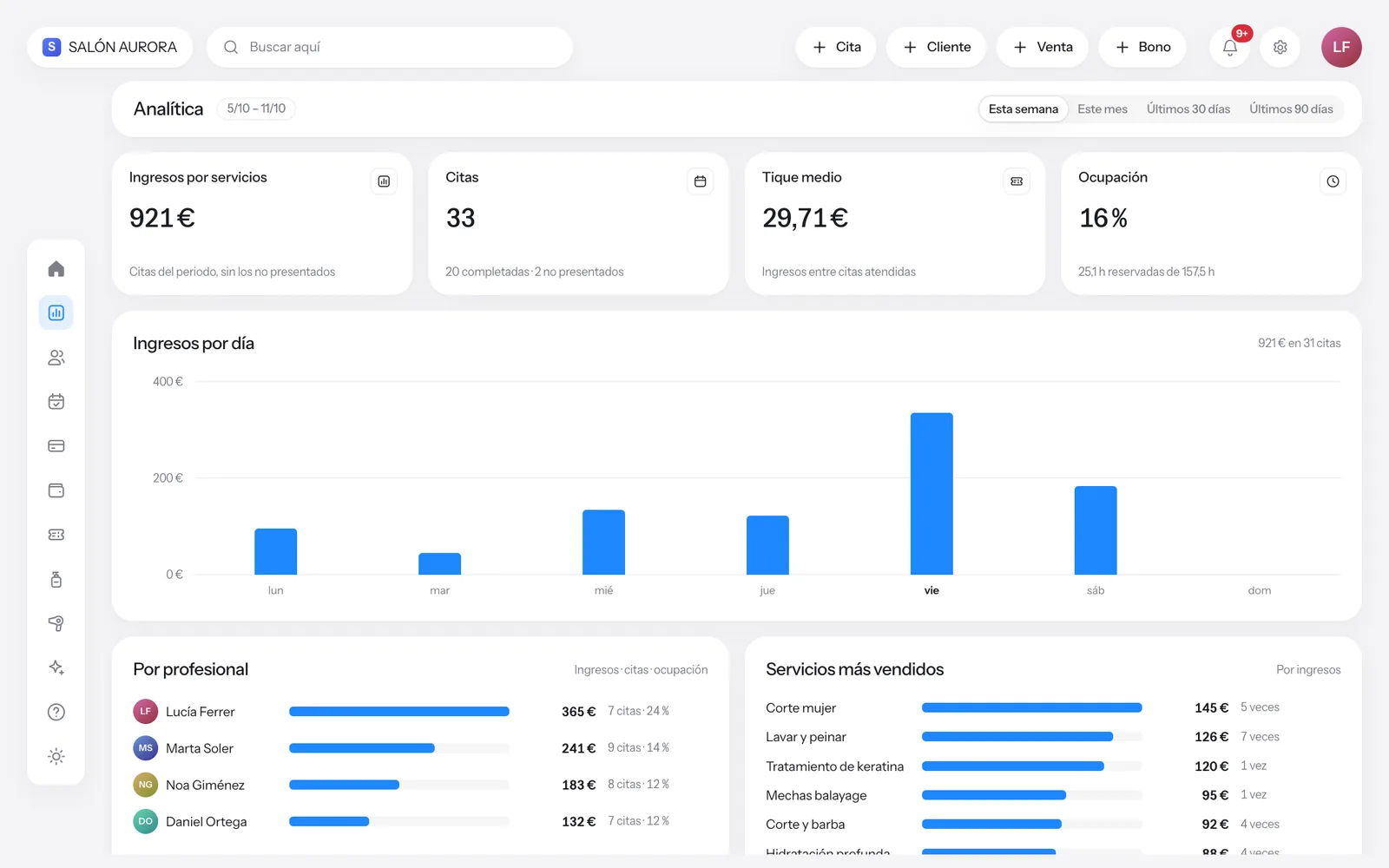
Task: Add a new Cliente
Action: click(936, 47)
